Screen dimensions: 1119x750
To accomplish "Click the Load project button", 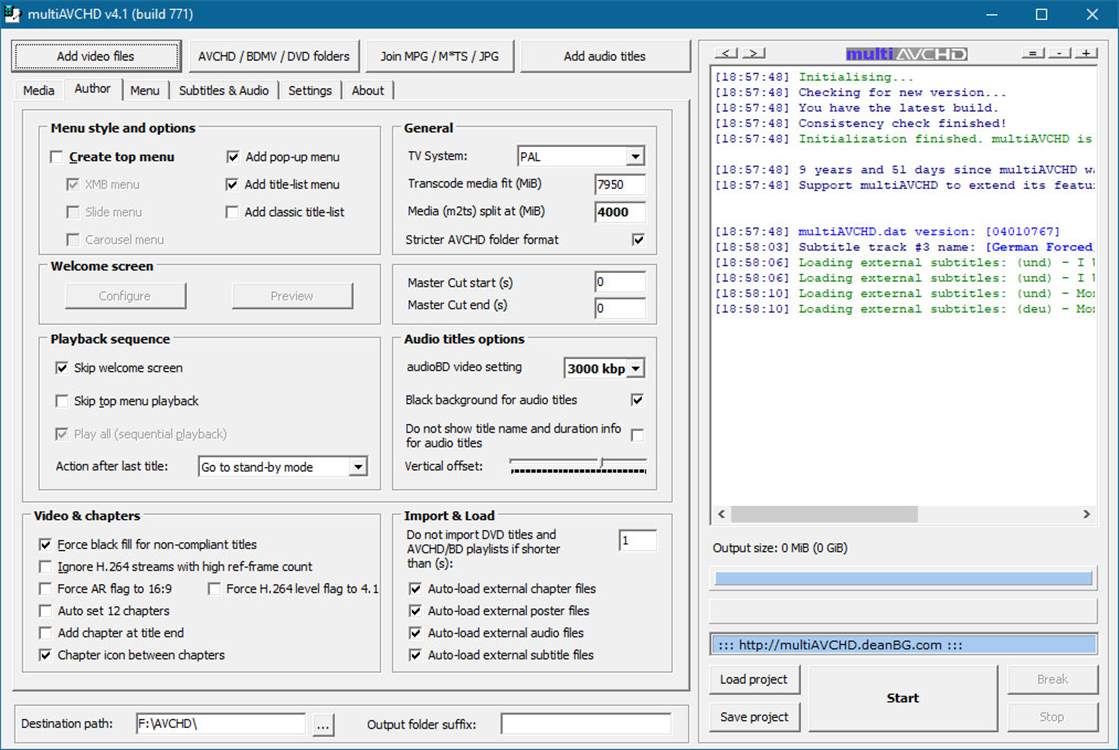I will (754, 679).
